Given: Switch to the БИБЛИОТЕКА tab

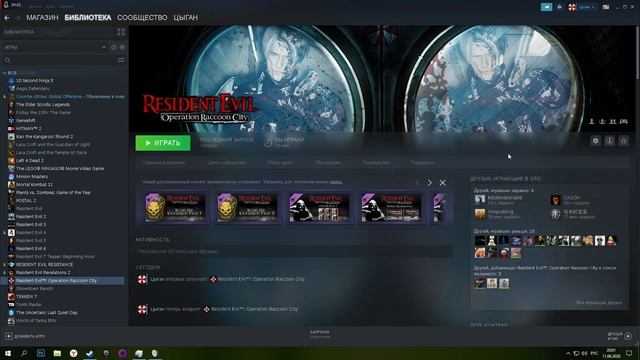Looking at the screenshot, I should point(88,18).
